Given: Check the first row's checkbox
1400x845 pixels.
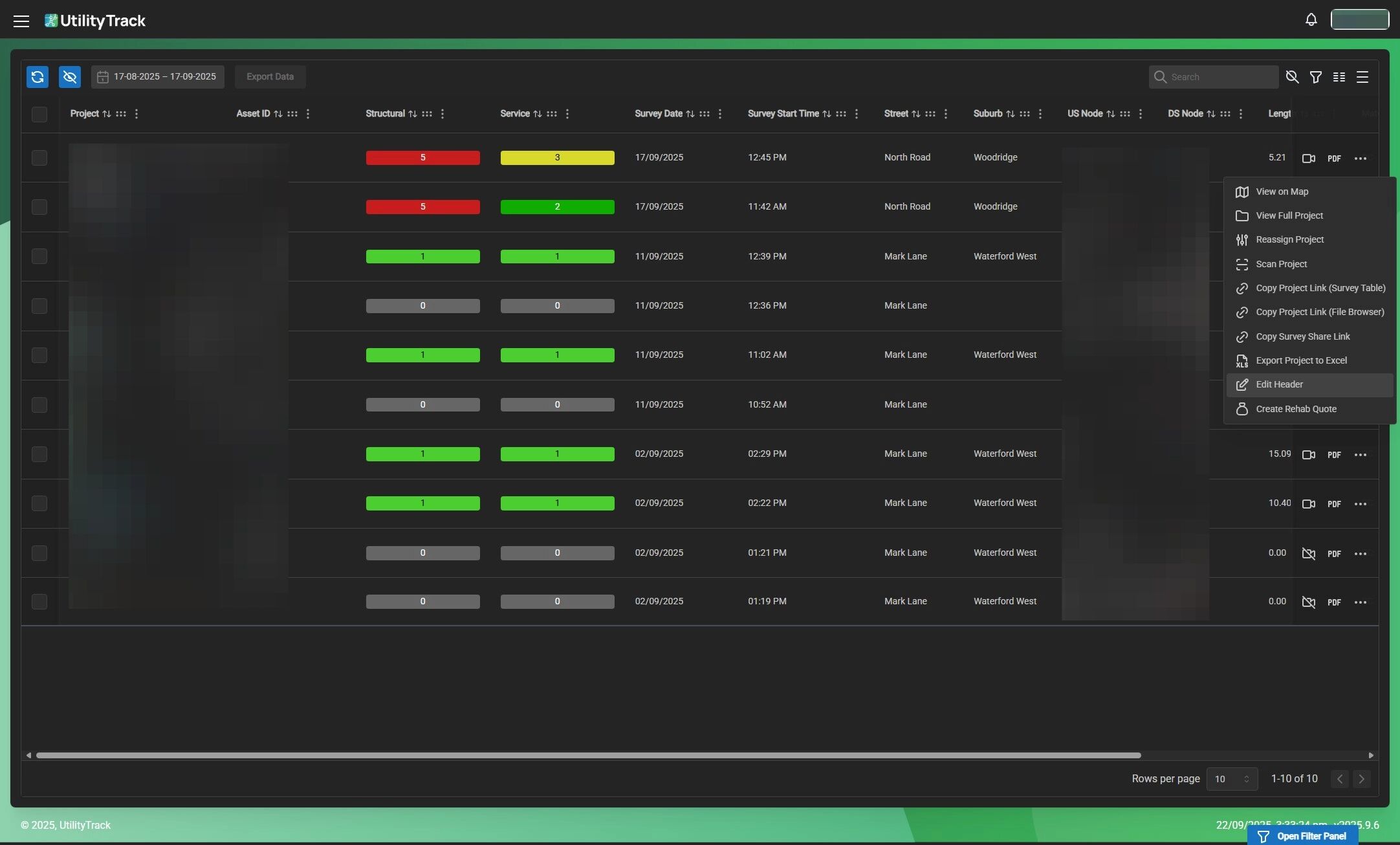Looking at the screenshot, I should [39, 158].
